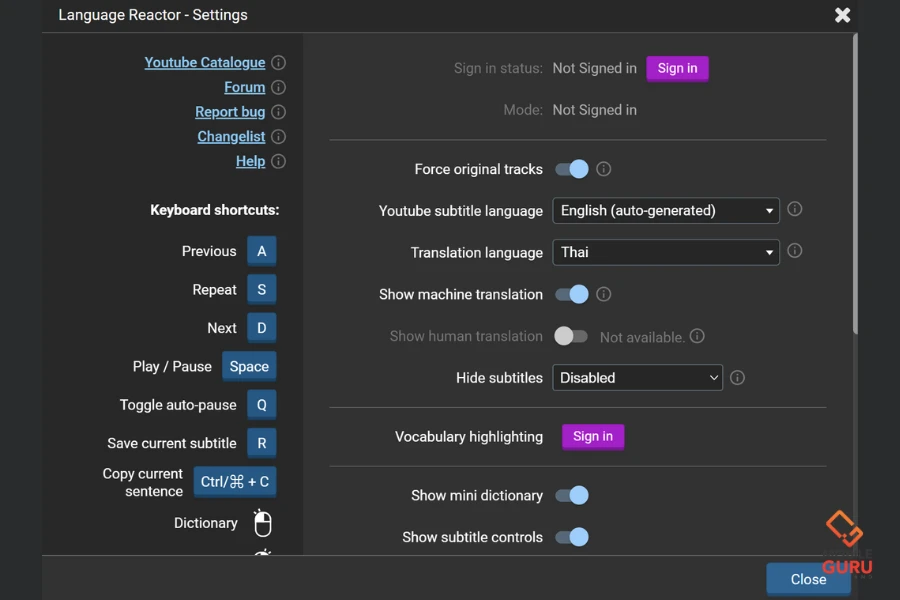Click the 'Not Signed in' Mode value
Image resolution: width=900 pixels, height=600 pixels.
(595, 110)
